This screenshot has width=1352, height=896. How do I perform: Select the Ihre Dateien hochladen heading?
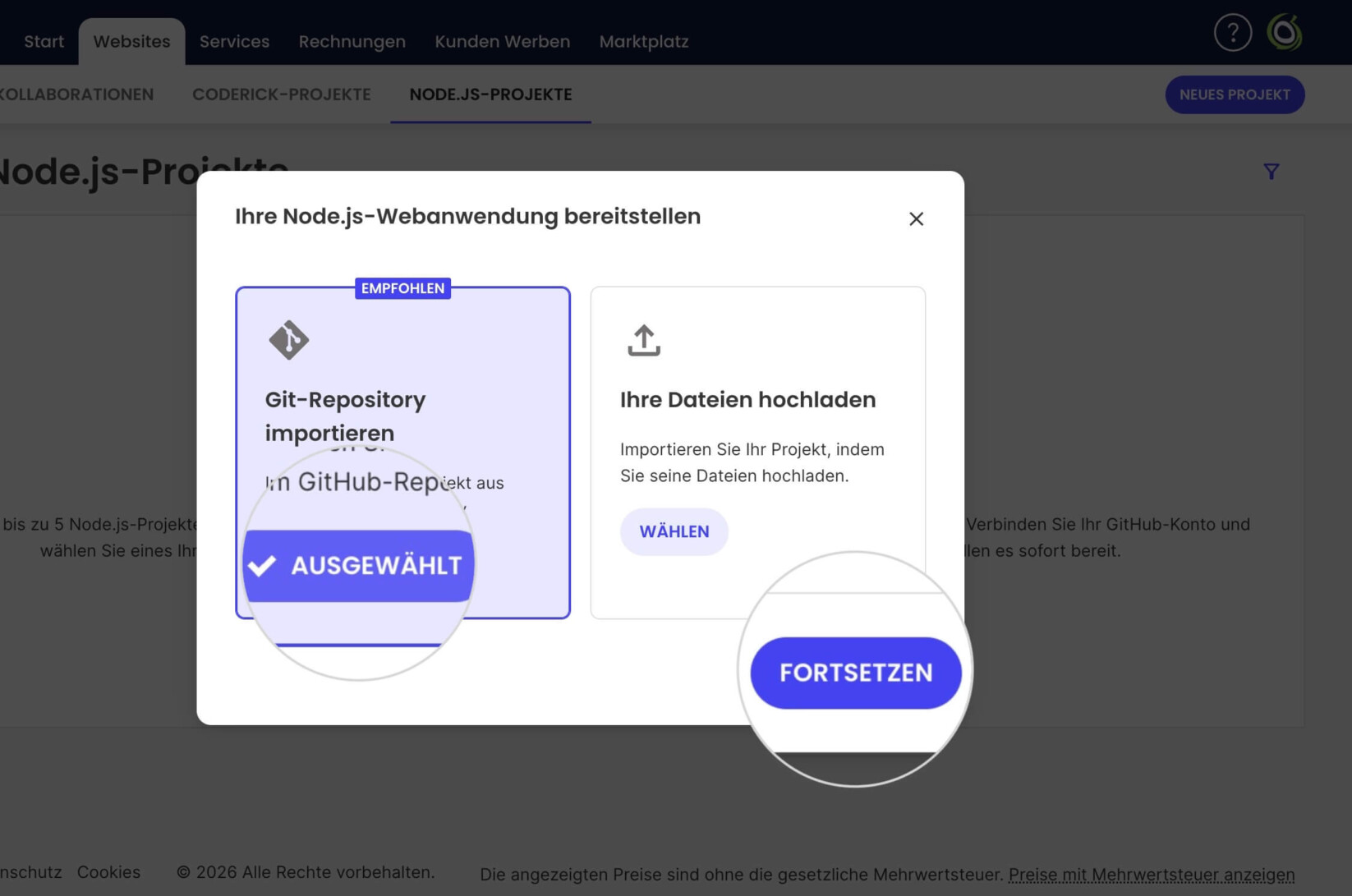coord(747,400)
